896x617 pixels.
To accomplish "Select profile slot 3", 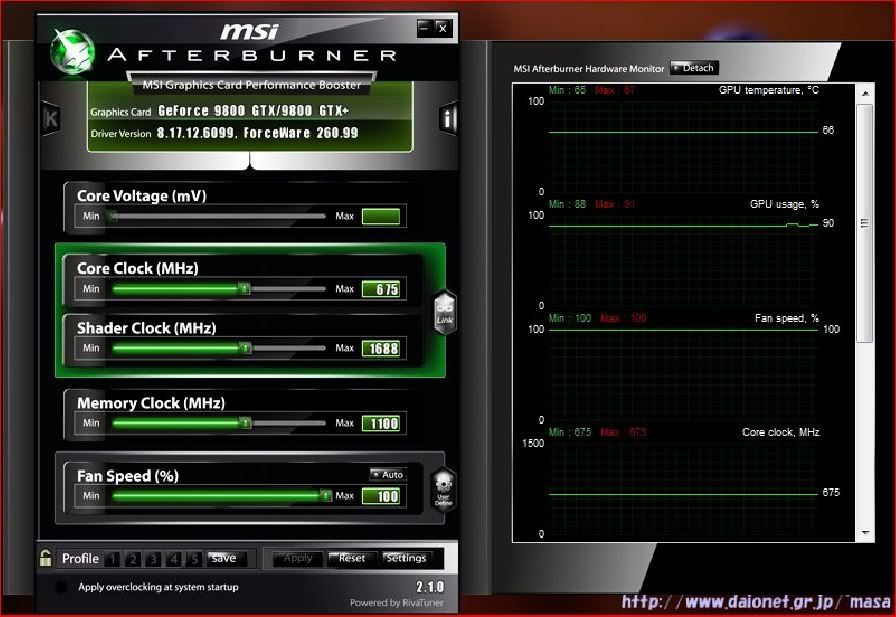I will pos(153,559).
